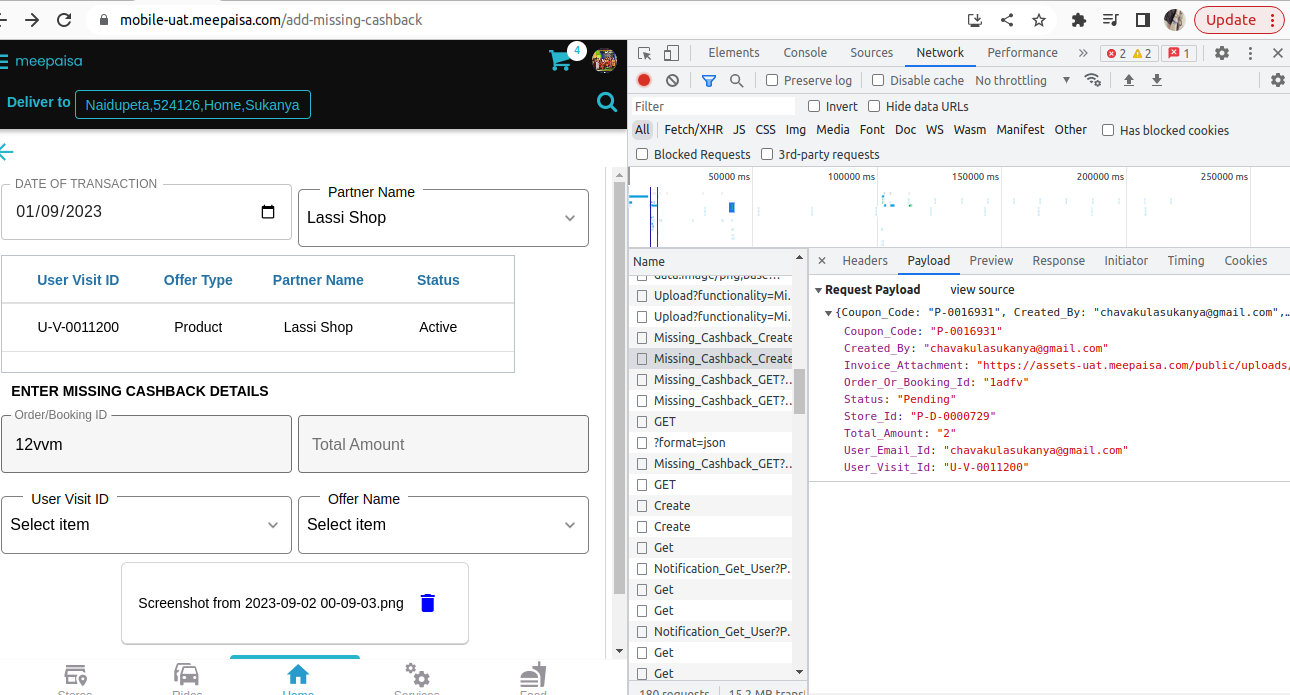
Task: Open the Home bottom navigation icon
Action: (x=298, y=674)
